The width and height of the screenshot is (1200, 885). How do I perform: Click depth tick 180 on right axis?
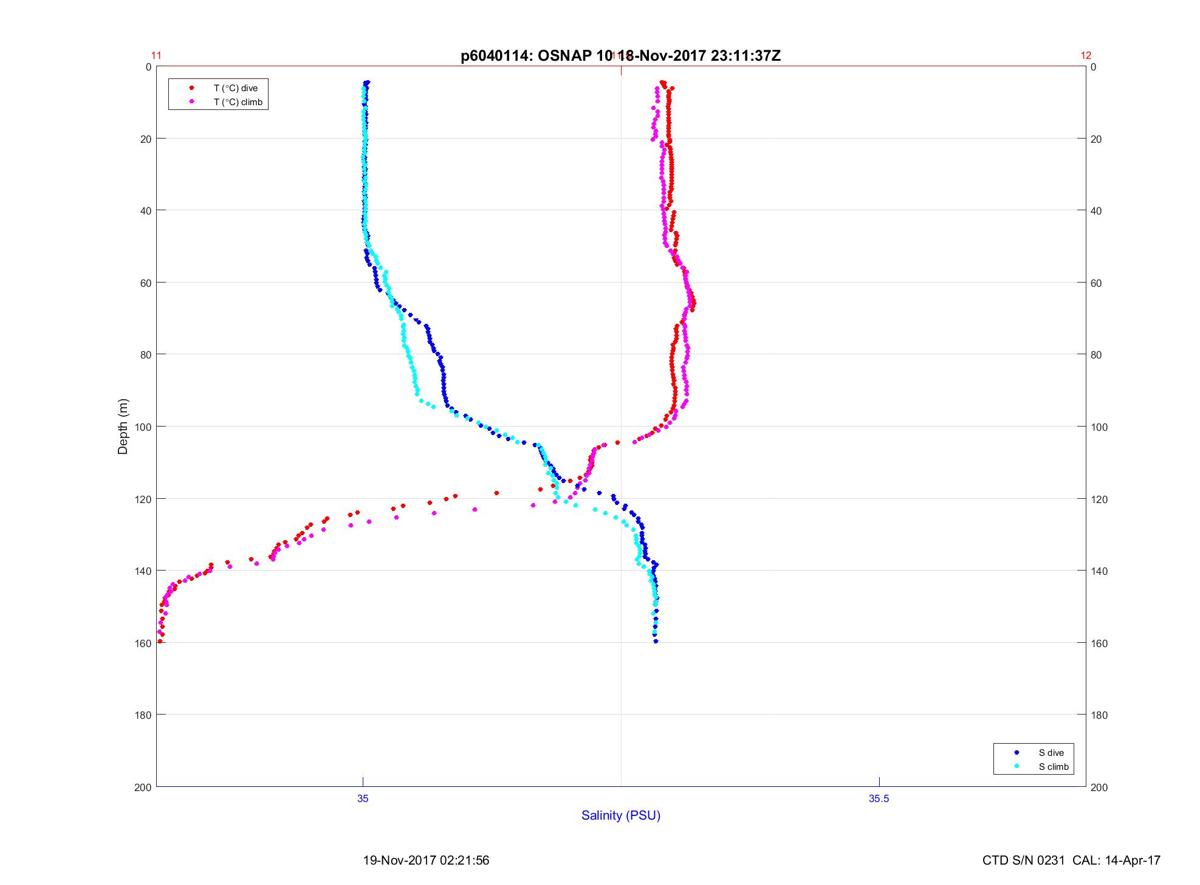[x=1099, y=715]
